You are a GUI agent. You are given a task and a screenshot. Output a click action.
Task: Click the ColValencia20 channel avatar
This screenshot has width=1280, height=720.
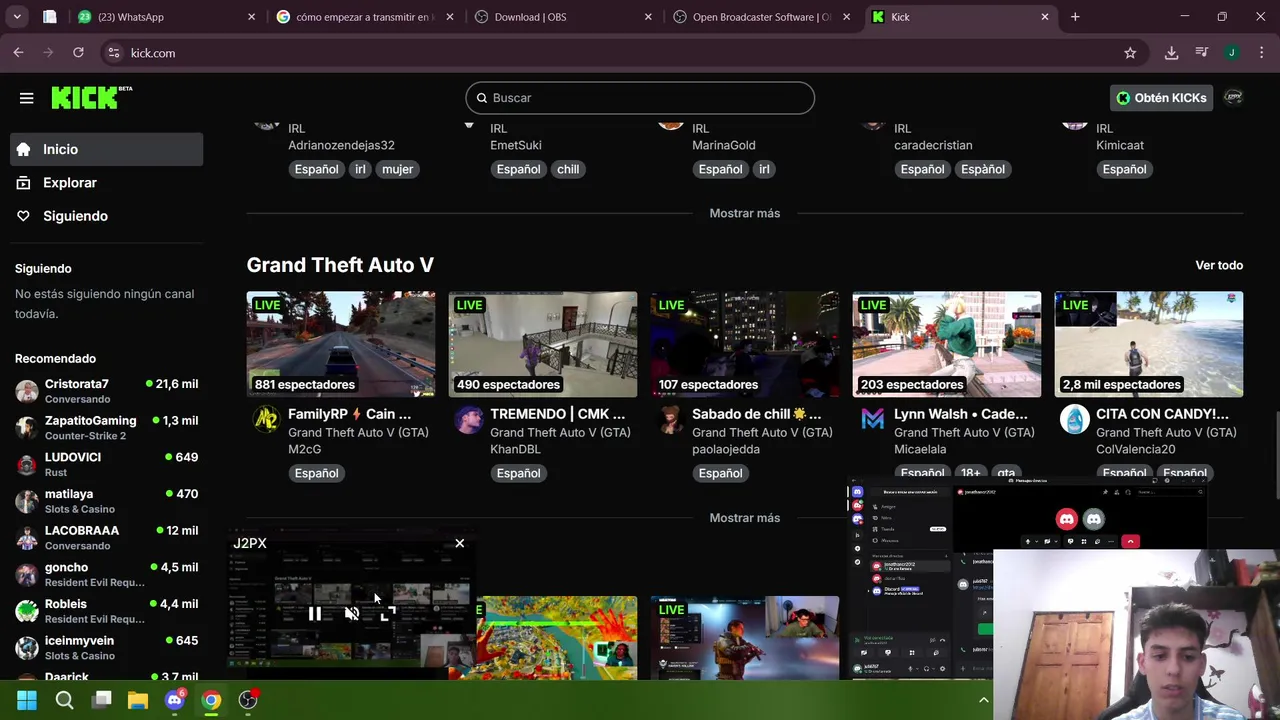pyautogui.click(x=1074, y=419)
